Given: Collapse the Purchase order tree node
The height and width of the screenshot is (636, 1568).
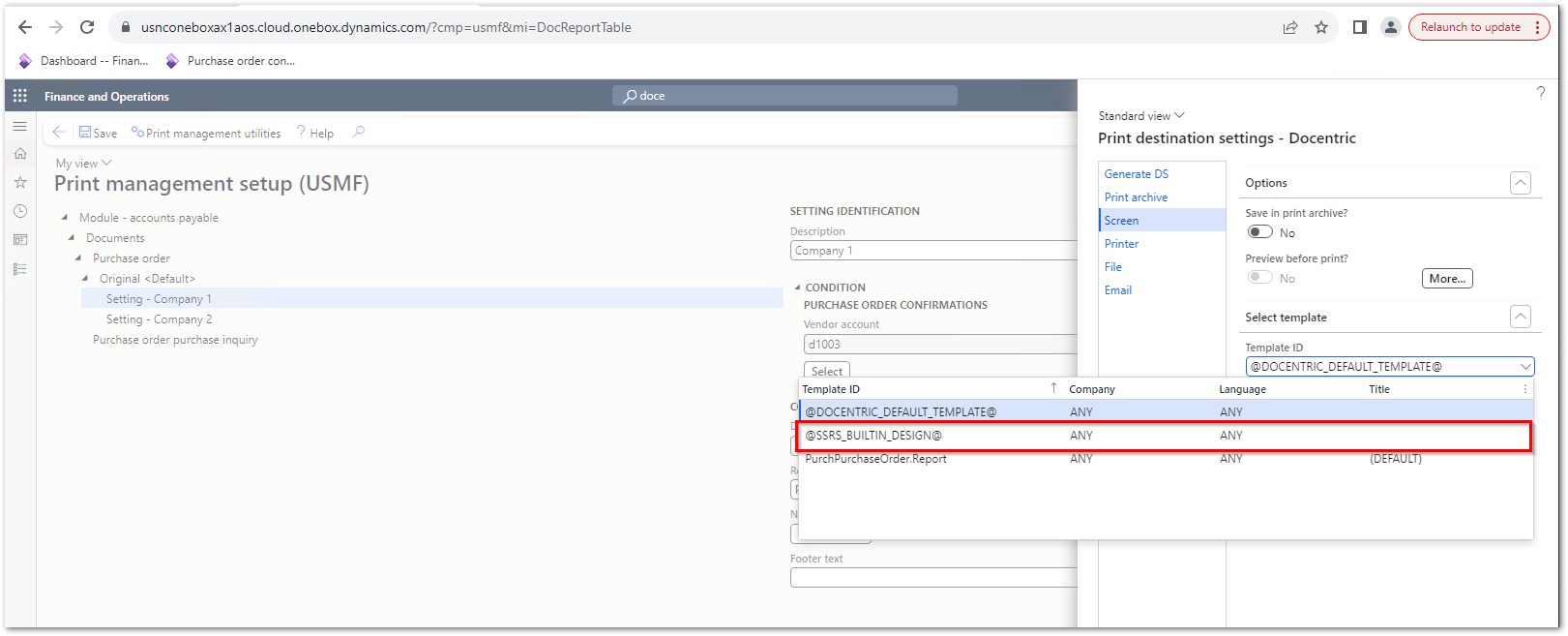Looking at the screenshot, I should click(x=78, y=258).
